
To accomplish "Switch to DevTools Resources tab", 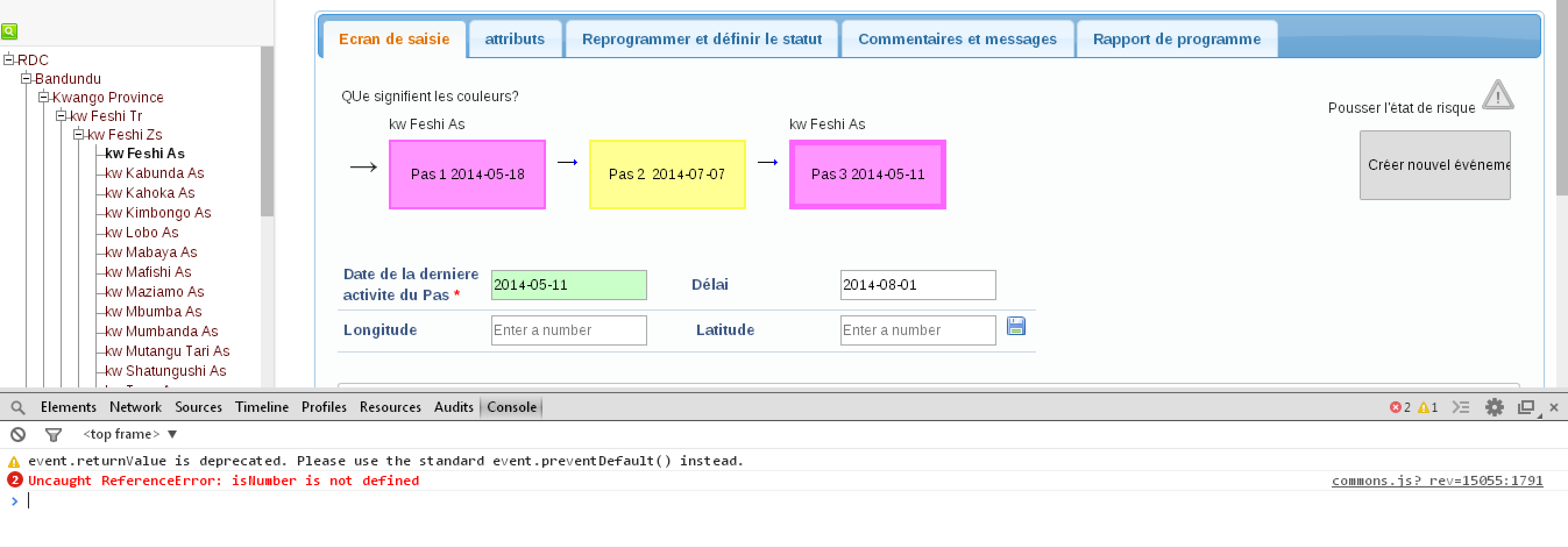I will point(390,407).
